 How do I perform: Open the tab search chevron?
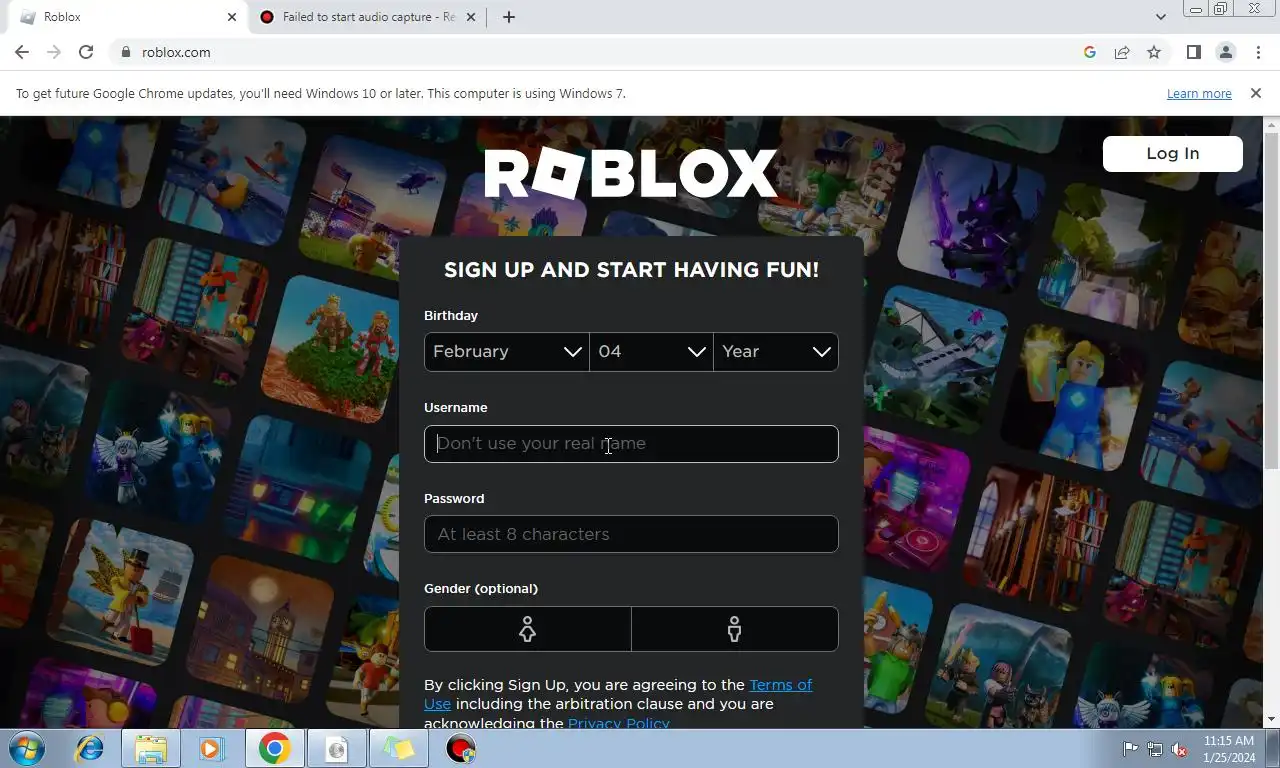tap(1160, 17)
